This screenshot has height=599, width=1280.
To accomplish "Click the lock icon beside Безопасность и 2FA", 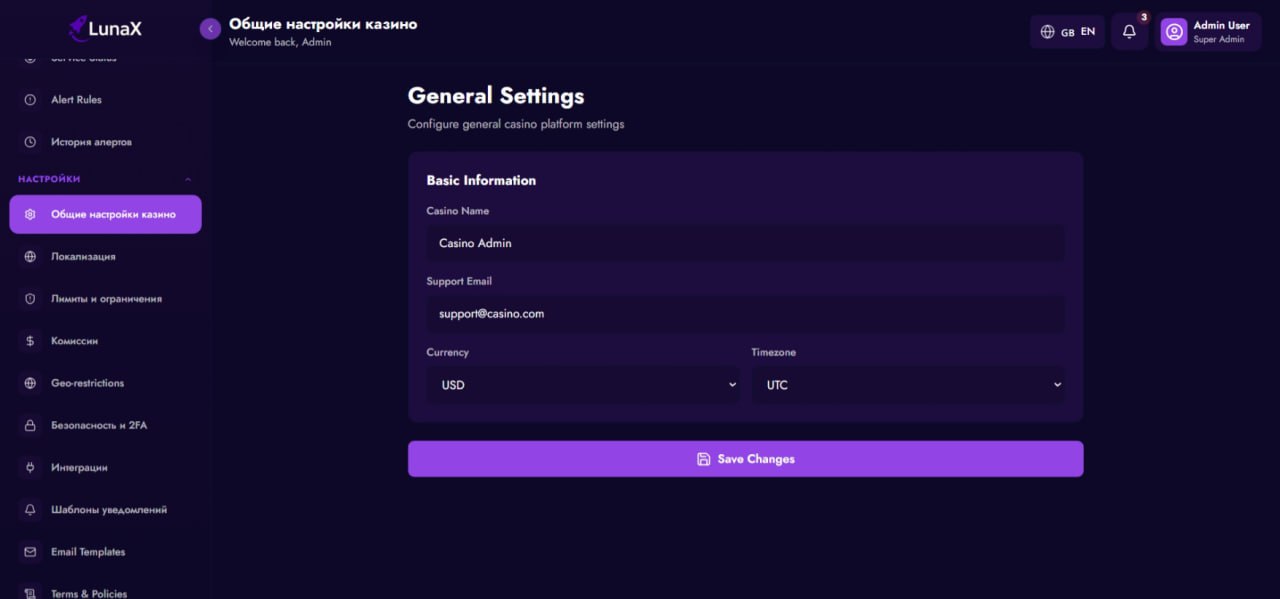I will click(x=30, y=425).
